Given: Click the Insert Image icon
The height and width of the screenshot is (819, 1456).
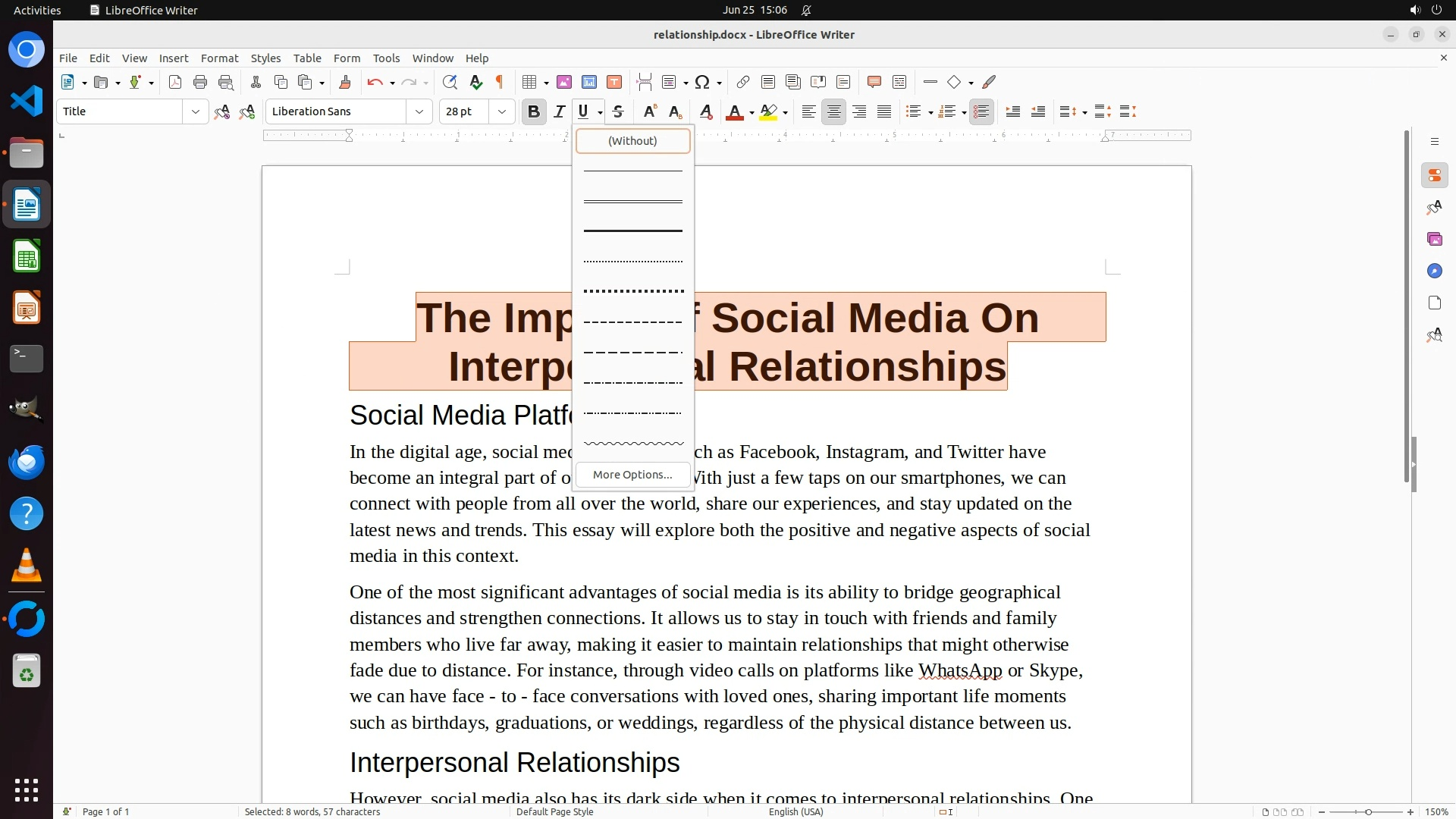Looking at the screenshot, I should click(x=564, y=83).
